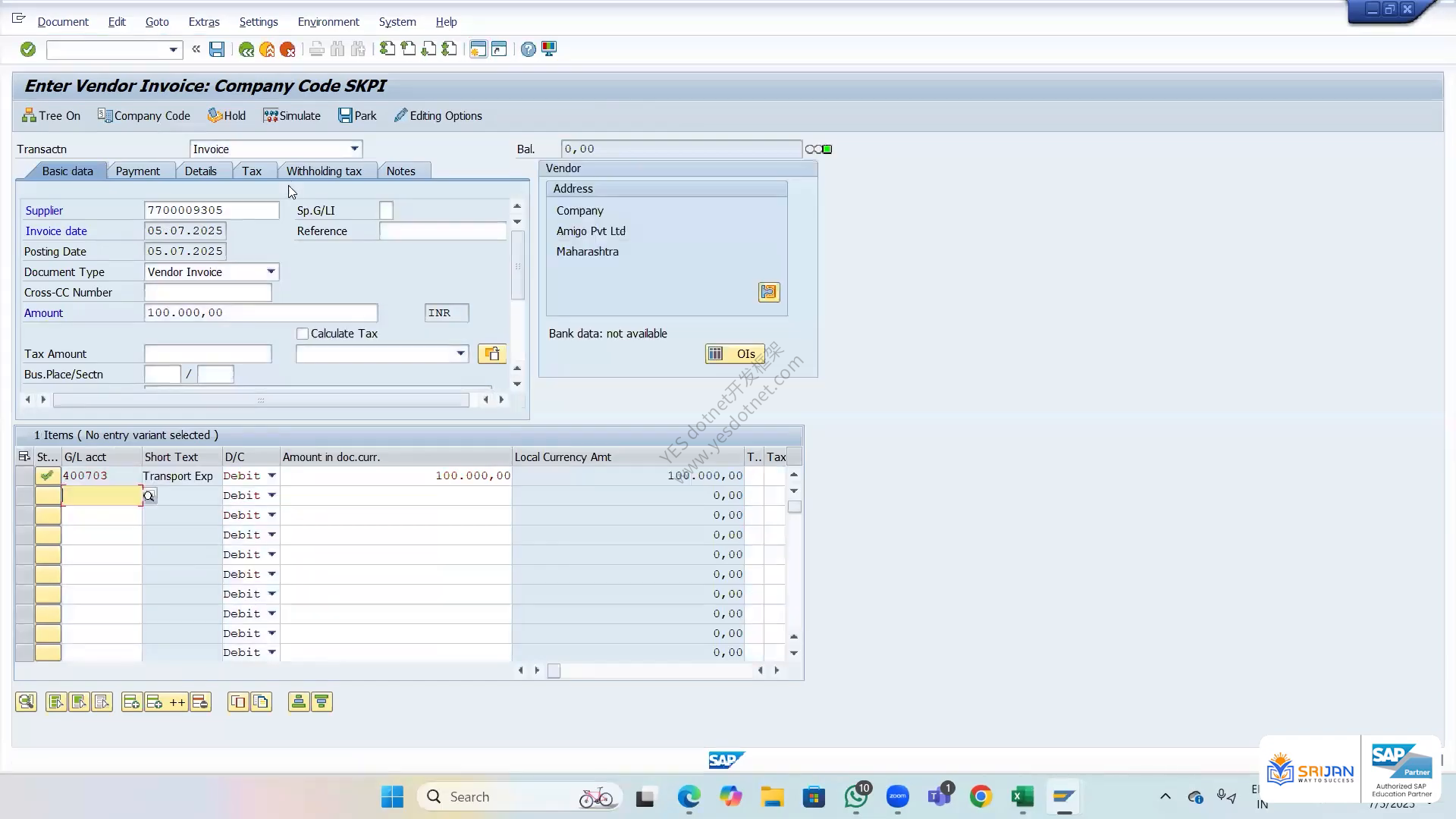Click the Reference input field
The width and height of the screenshot is (1456, 819).
[443, 231]
